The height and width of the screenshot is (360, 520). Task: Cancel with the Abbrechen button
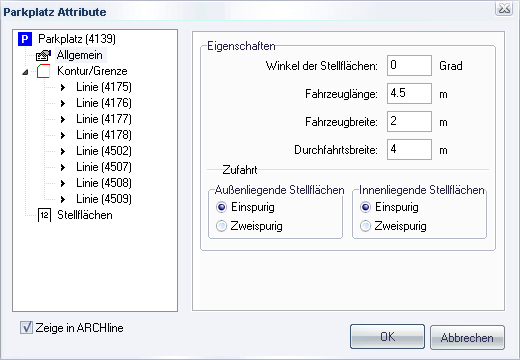(467, 337)
